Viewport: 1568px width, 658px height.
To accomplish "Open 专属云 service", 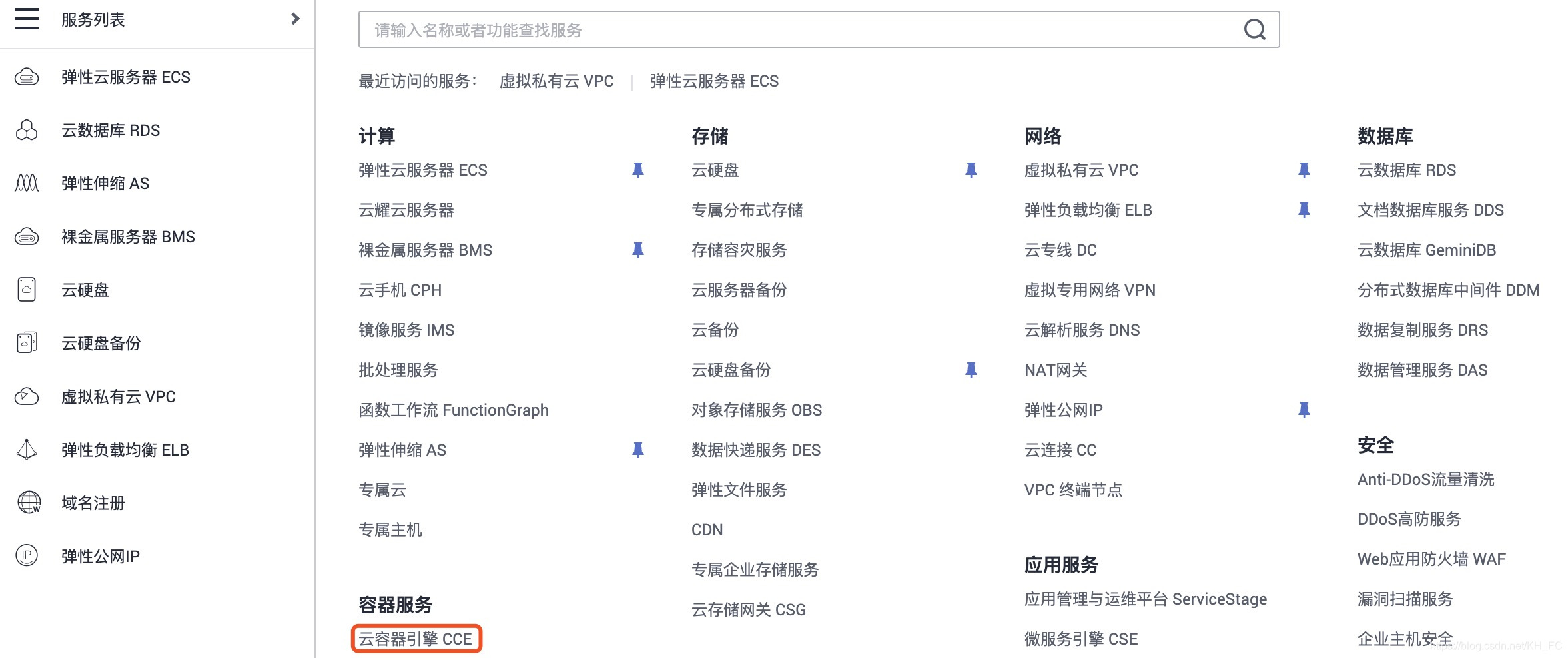I will (x=382, y=490).
